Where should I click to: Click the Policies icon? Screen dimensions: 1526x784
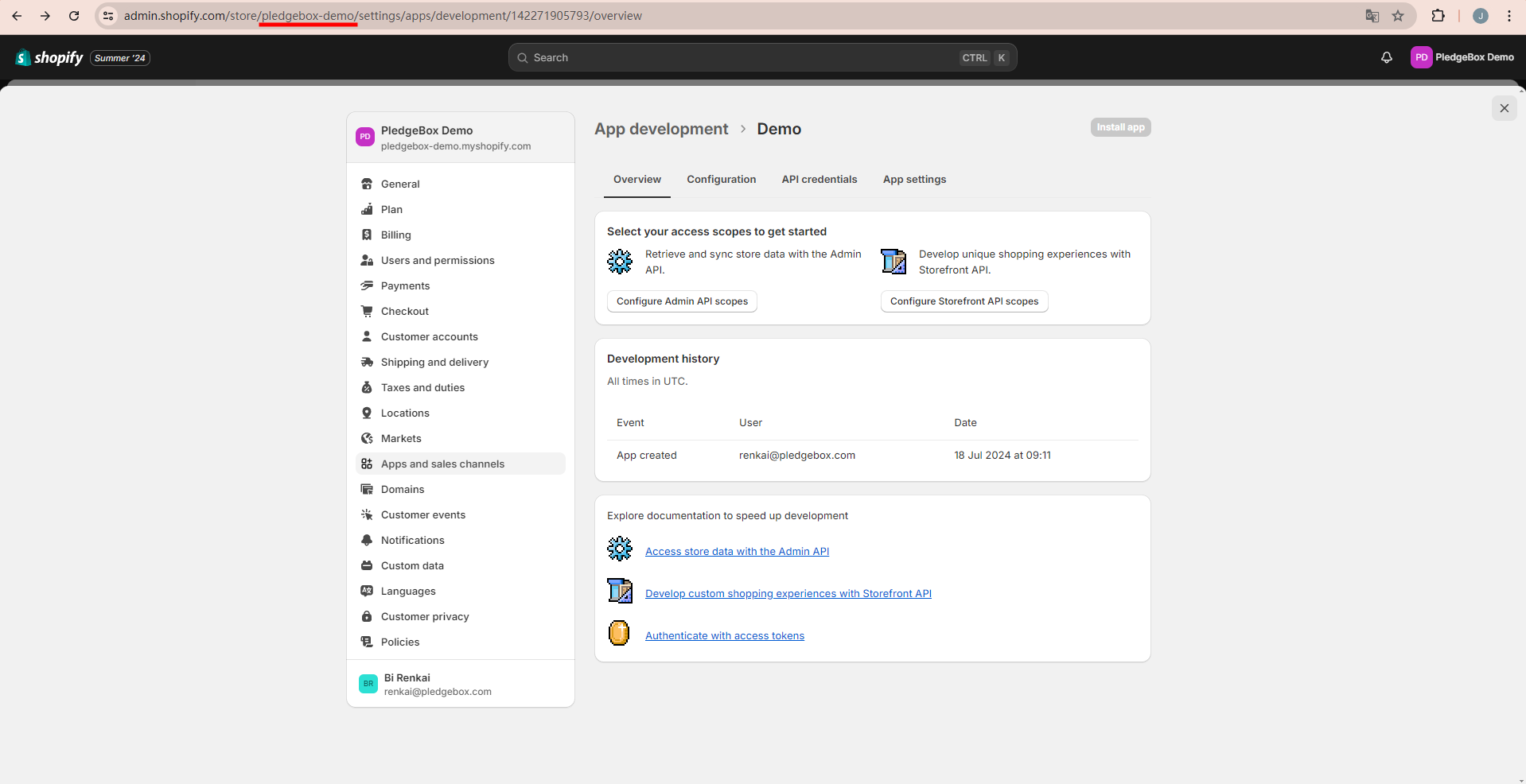[367, 642]
